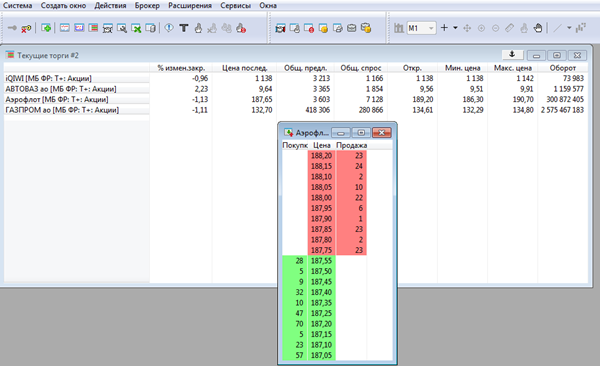The image size is (600, 366).
Task: Click the blue diamond exclamation icon
Action: [169, 28]
